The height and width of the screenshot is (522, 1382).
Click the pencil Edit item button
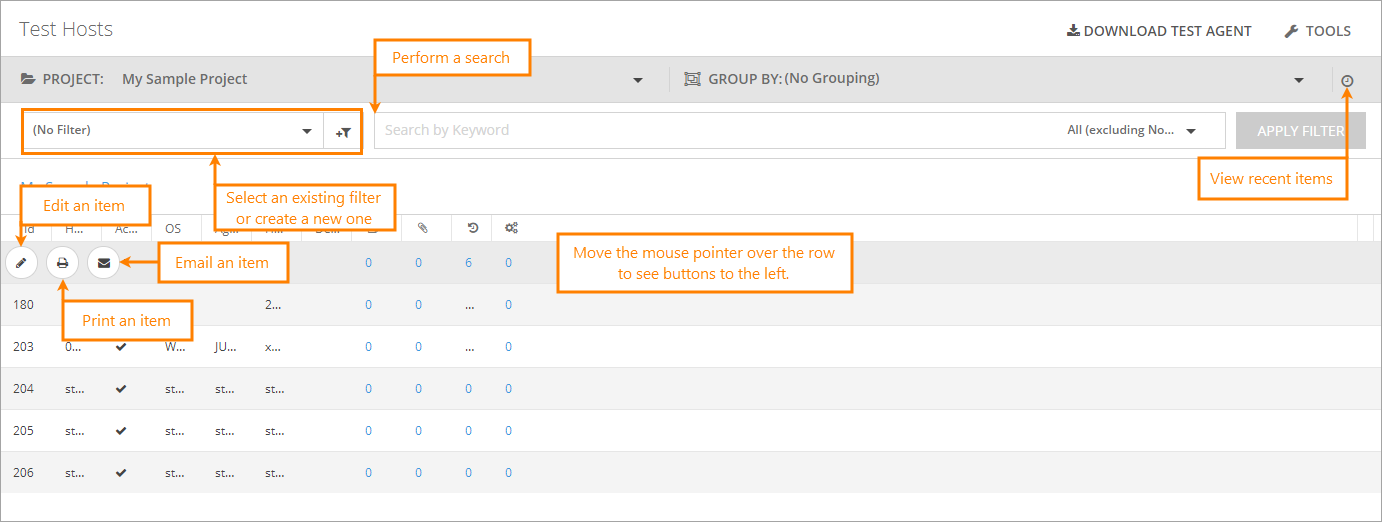pyautogui.click(x=22, y=263)
